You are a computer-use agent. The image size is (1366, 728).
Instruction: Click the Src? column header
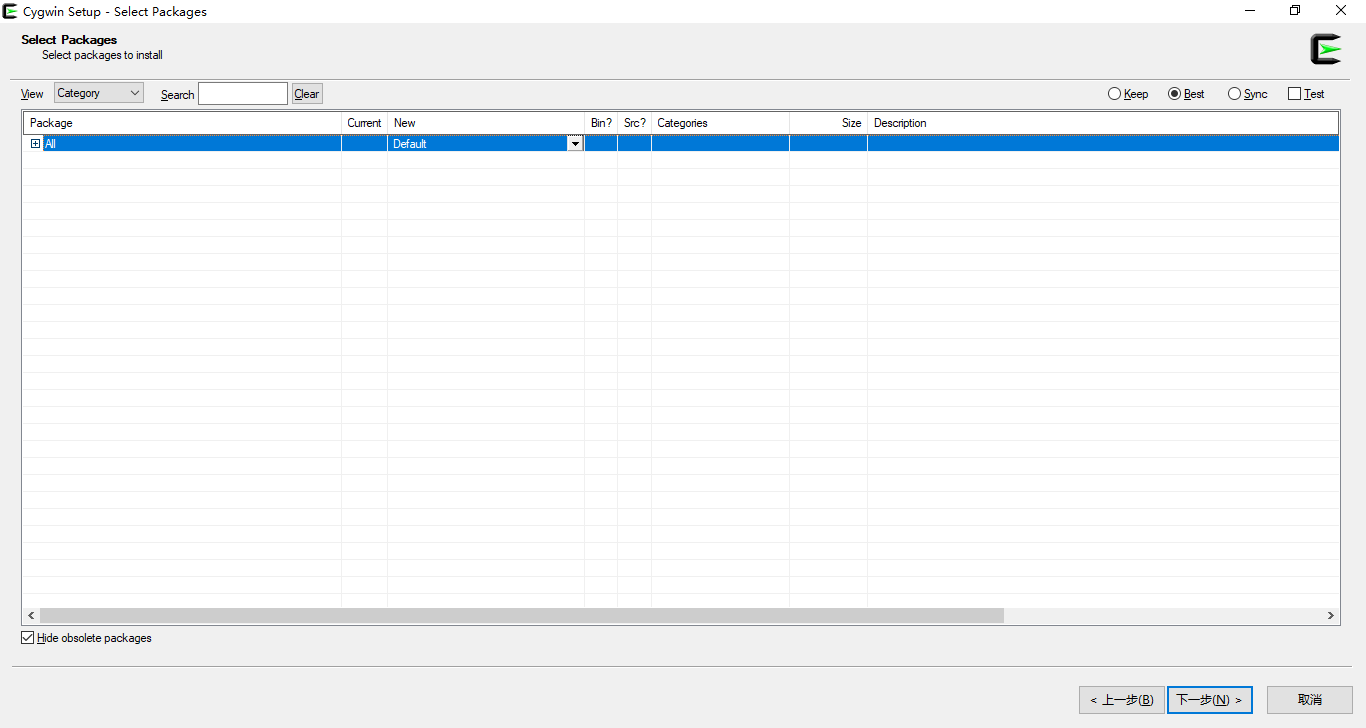point(635,123)
